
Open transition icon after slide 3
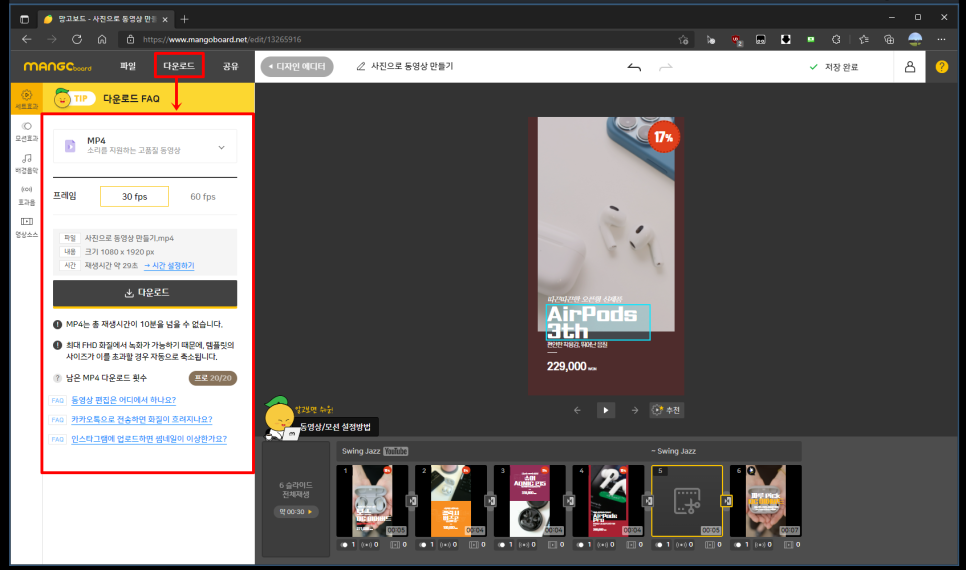click(x=570, y=500)
